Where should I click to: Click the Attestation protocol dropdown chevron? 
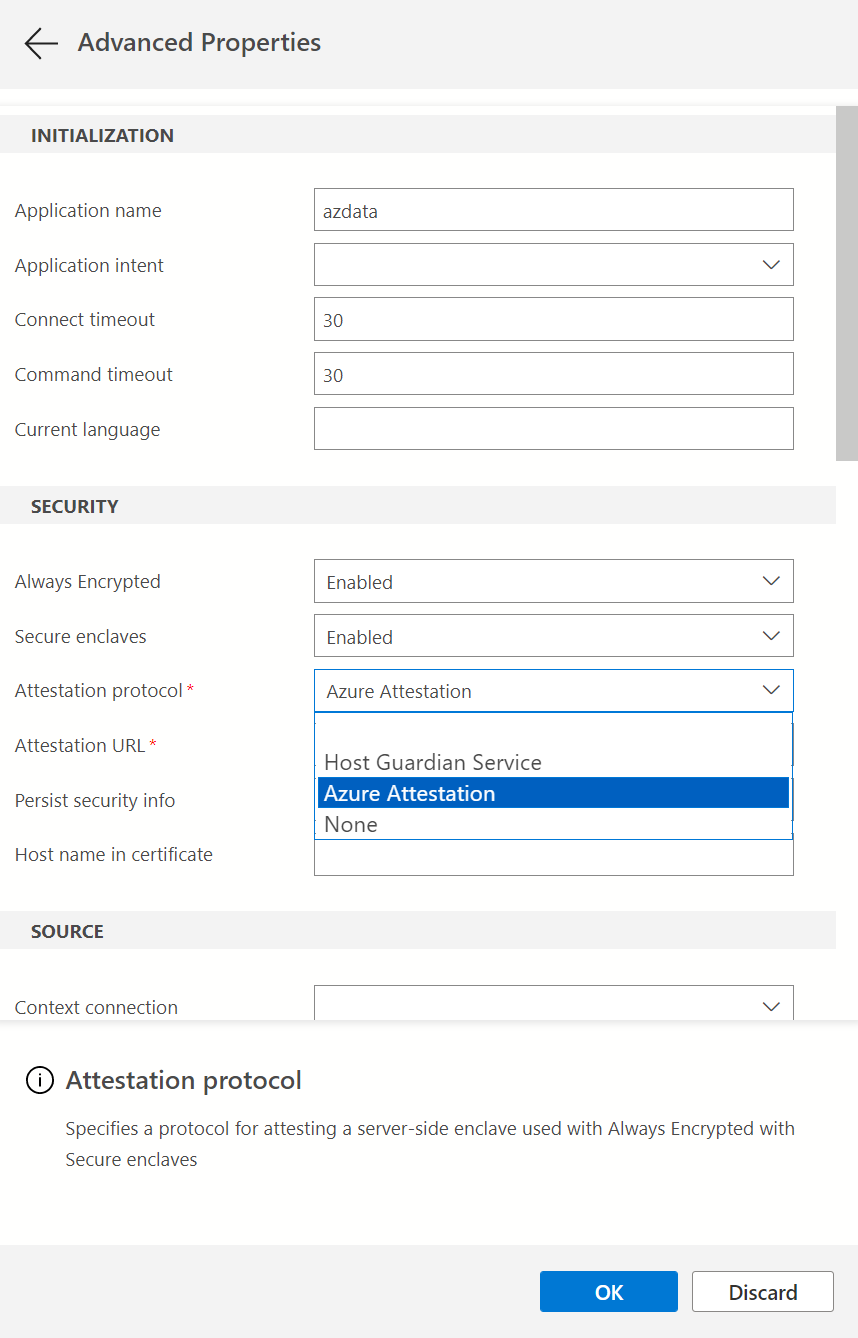(x=770, y=690)
